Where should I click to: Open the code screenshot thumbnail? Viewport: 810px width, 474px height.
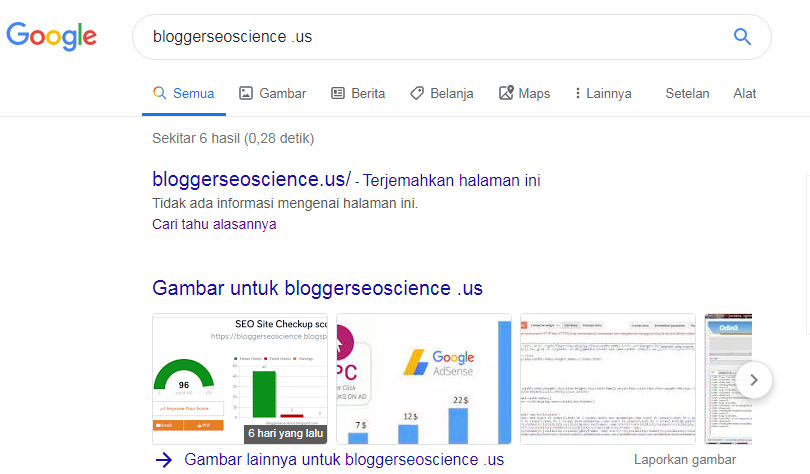608,378
